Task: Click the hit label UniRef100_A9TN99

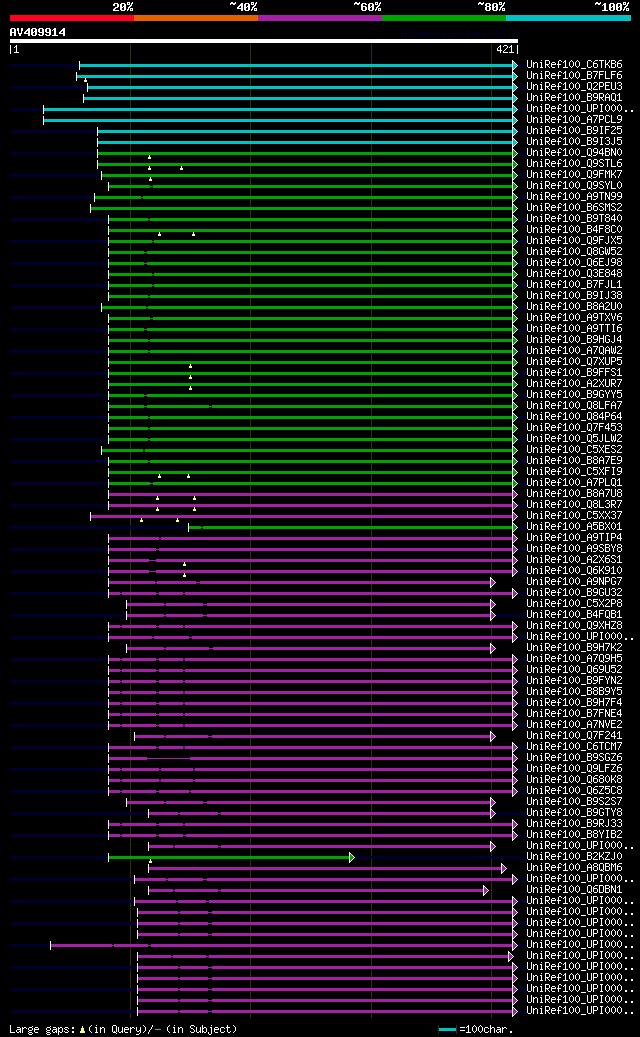Action: point(574,196)
